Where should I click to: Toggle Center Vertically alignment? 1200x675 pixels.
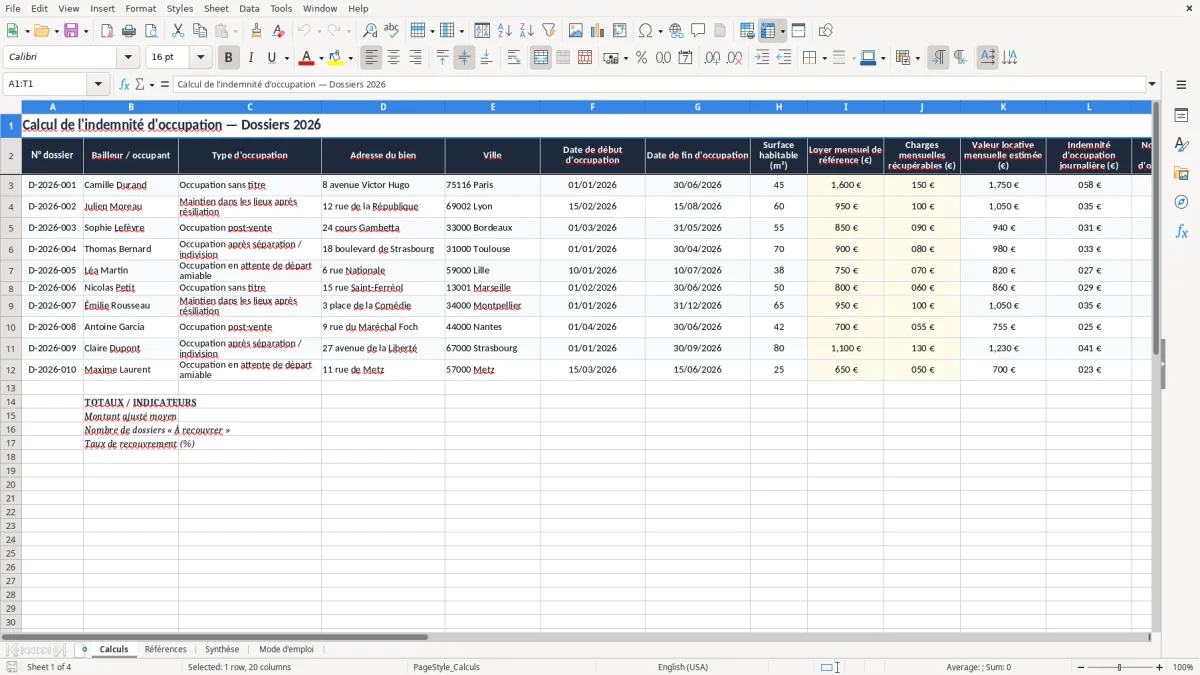click(464, 58)
